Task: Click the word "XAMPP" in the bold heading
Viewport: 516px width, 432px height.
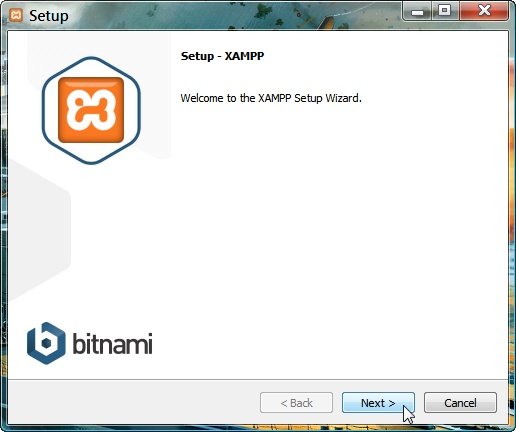Action: [244, 56]
